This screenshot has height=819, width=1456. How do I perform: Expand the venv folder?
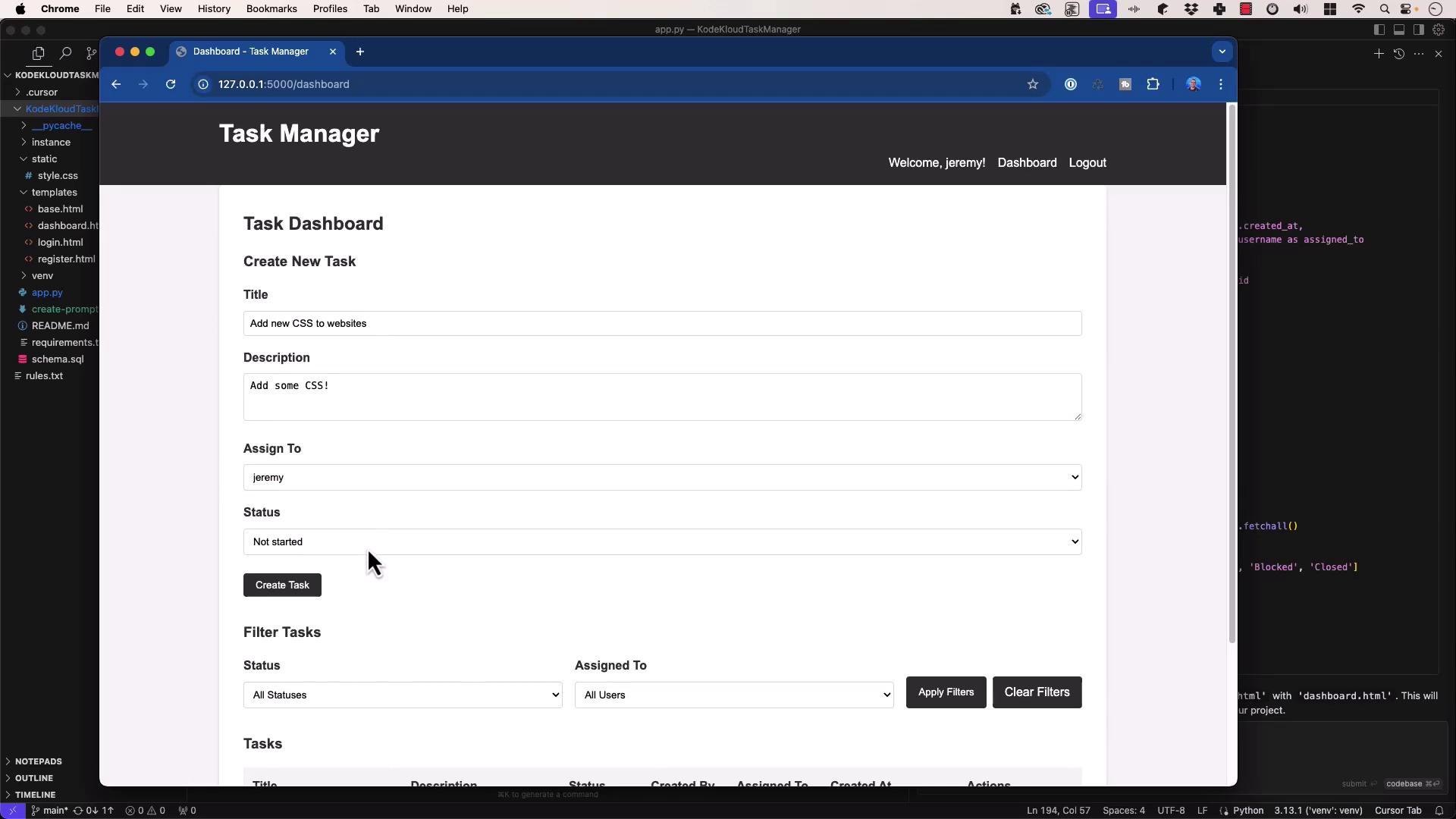click(42, 275)
